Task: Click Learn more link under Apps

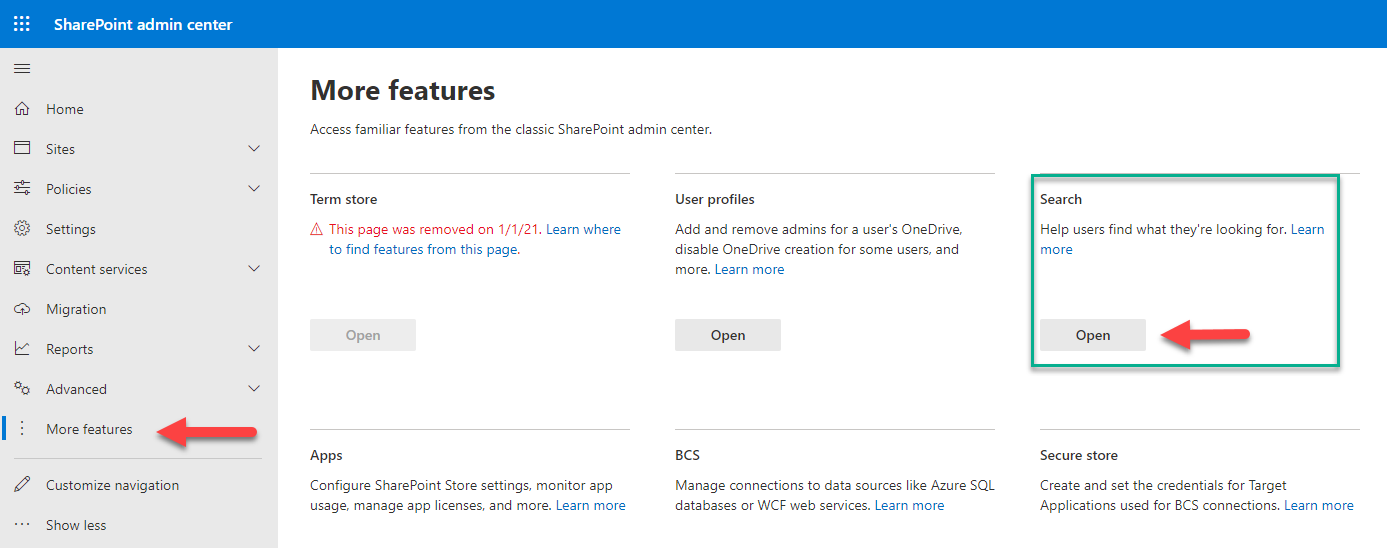Action: point(590,506)
